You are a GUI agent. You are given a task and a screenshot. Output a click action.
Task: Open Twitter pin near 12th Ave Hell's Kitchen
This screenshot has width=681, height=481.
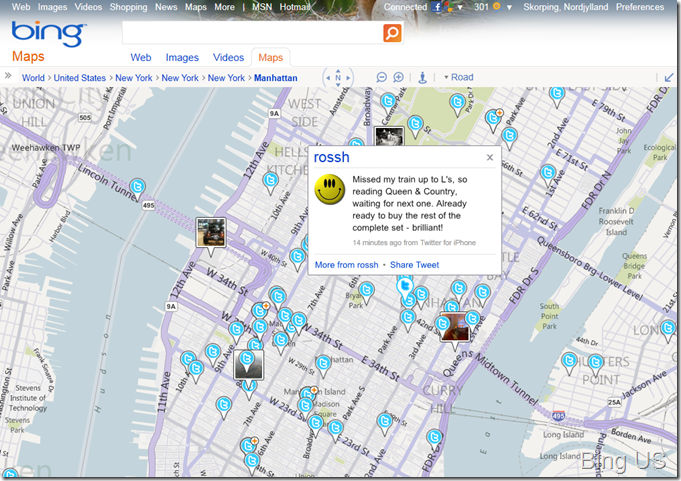[271, 181]
